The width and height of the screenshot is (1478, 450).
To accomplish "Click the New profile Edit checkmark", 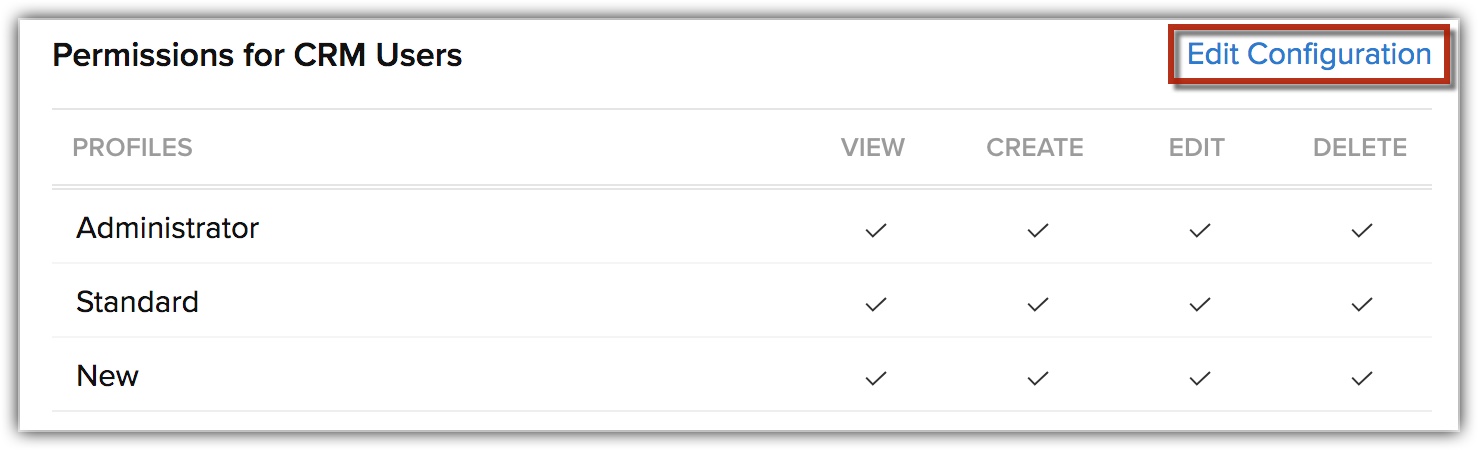I will click(x=1200, y=378).
